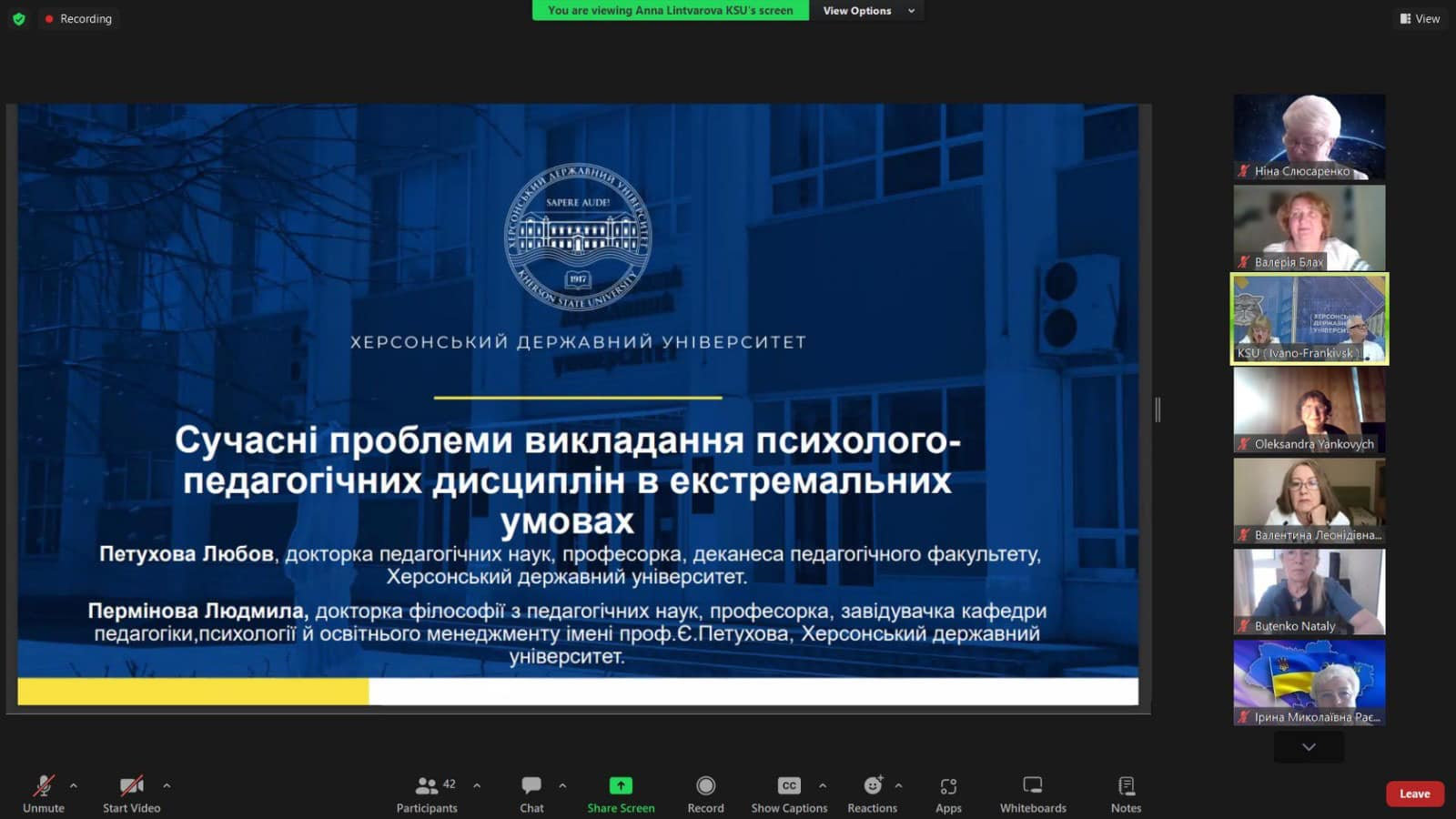Open Reactions menu
Viewport: 1456px width, 819px height.
pos(872,794)
